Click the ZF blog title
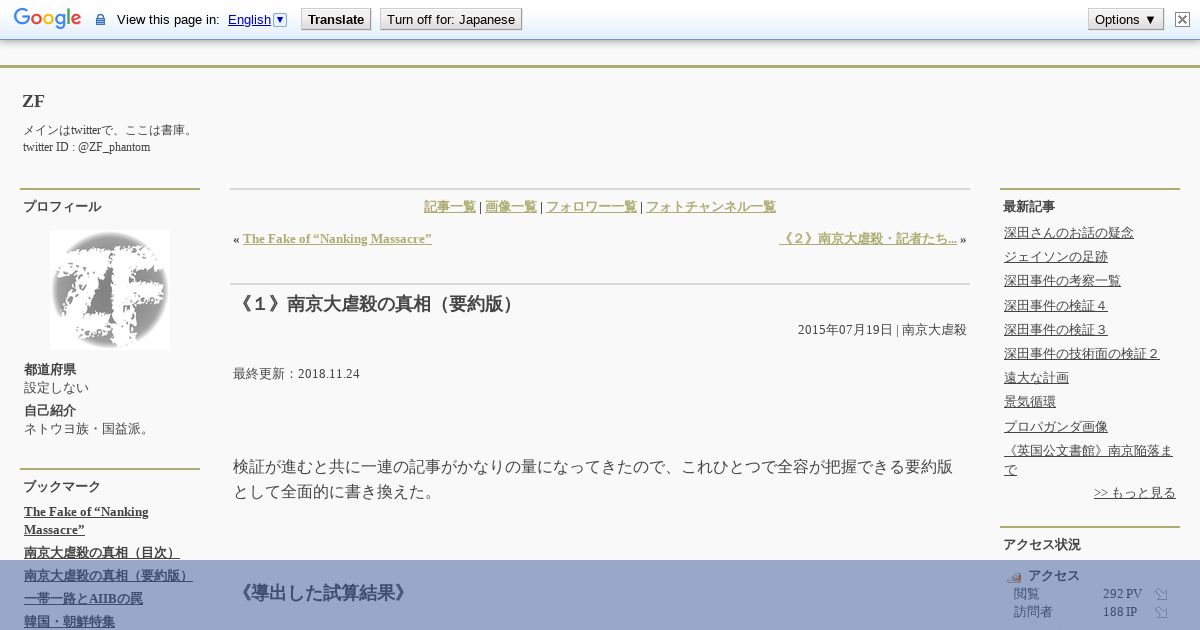This screenshot has width=1200, height=630. [x=33, y=101]
